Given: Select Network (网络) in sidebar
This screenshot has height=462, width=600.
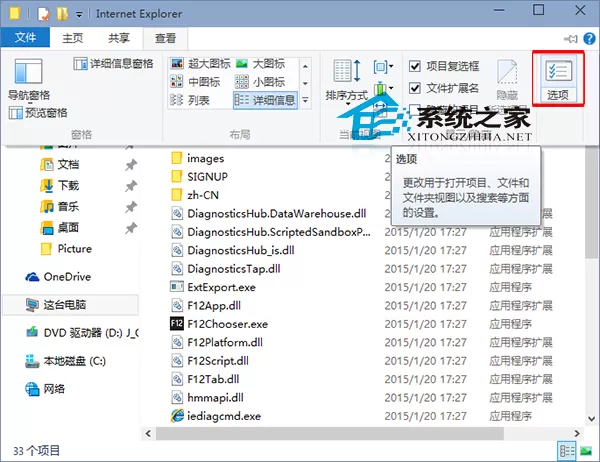Looking at the screenshot, I should point(45,389).
